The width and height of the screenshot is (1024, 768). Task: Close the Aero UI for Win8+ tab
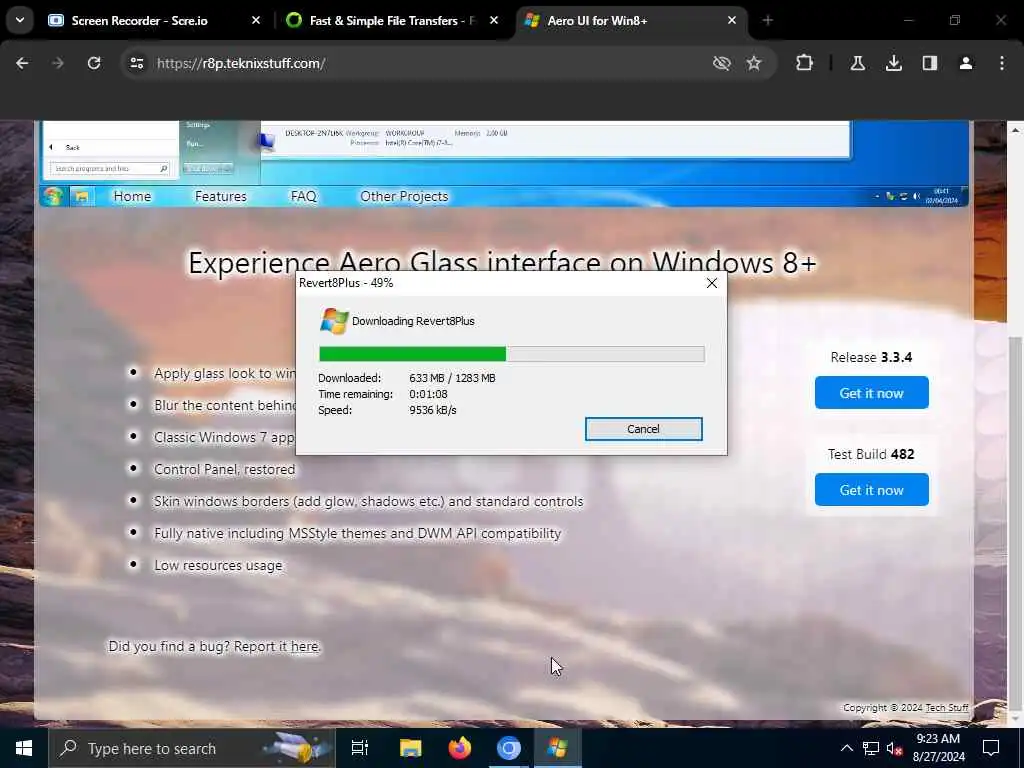coord(732,21)
